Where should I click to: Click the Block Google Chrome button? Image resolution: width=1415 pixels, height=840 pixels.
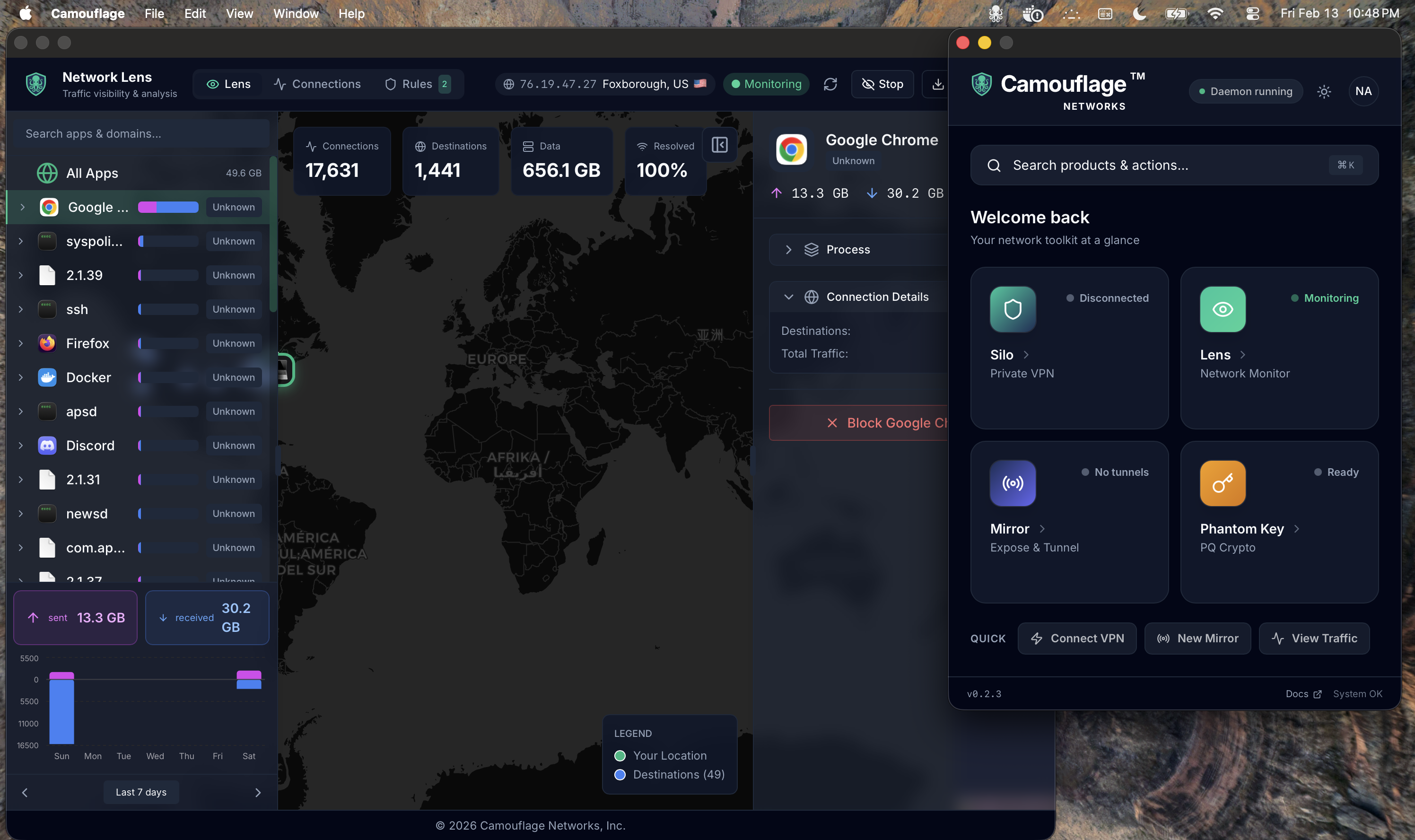(x=859, y=423)
